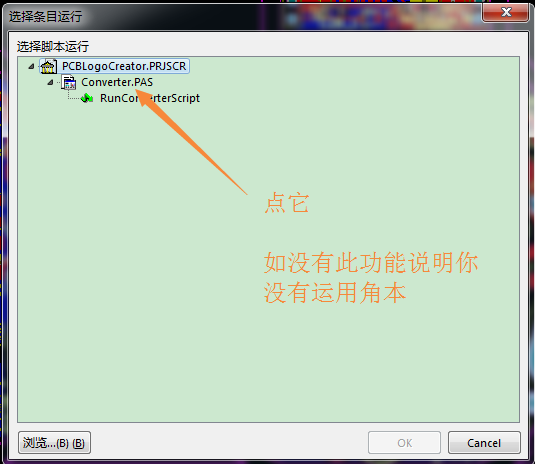The width and height of the screenshot is (535, 464).
Task: Click the 选择脚本运行 group label
Action: tap(53, 46)
